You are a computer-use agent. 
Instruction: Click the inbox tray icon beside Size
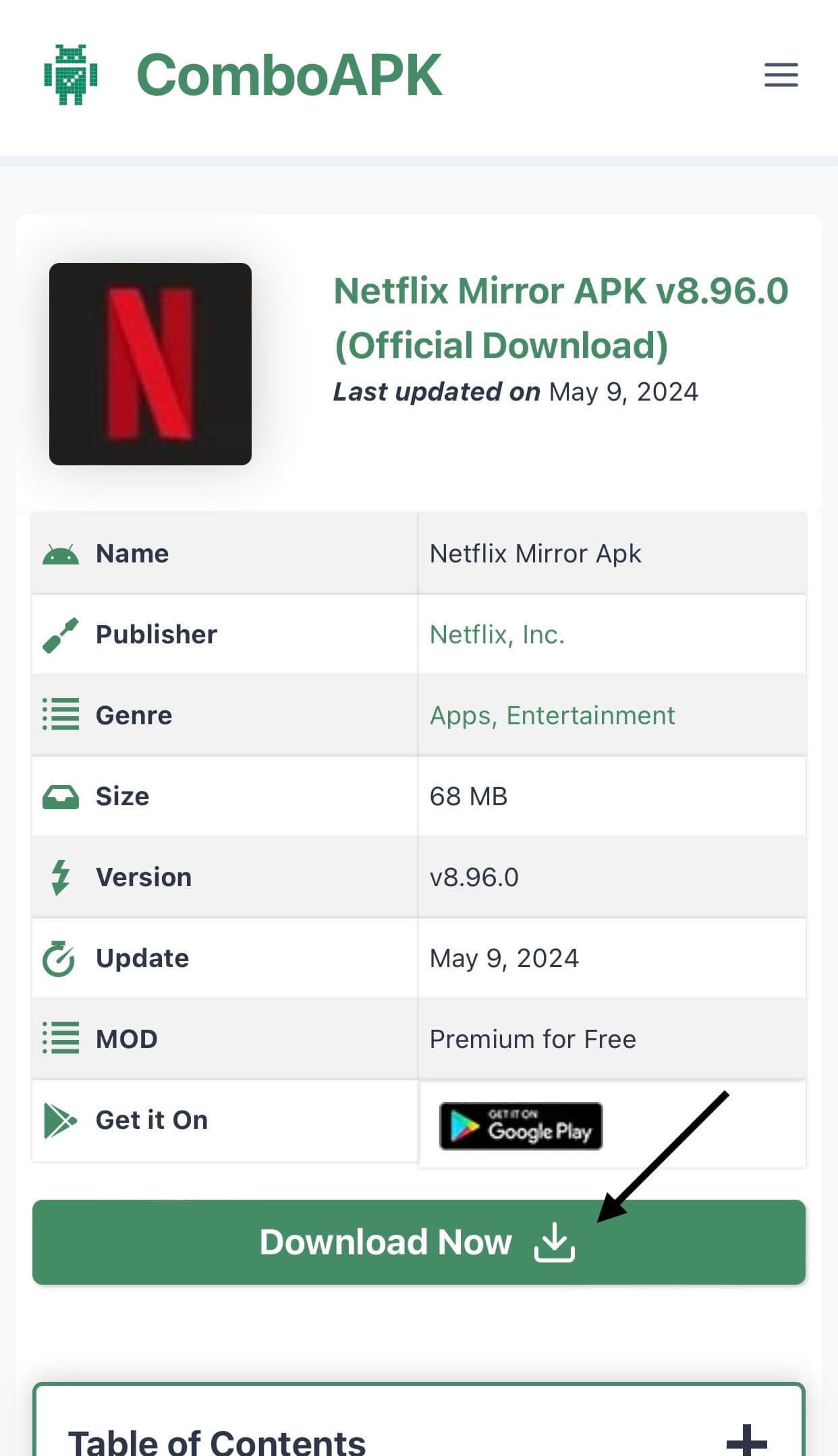(61, 797)
